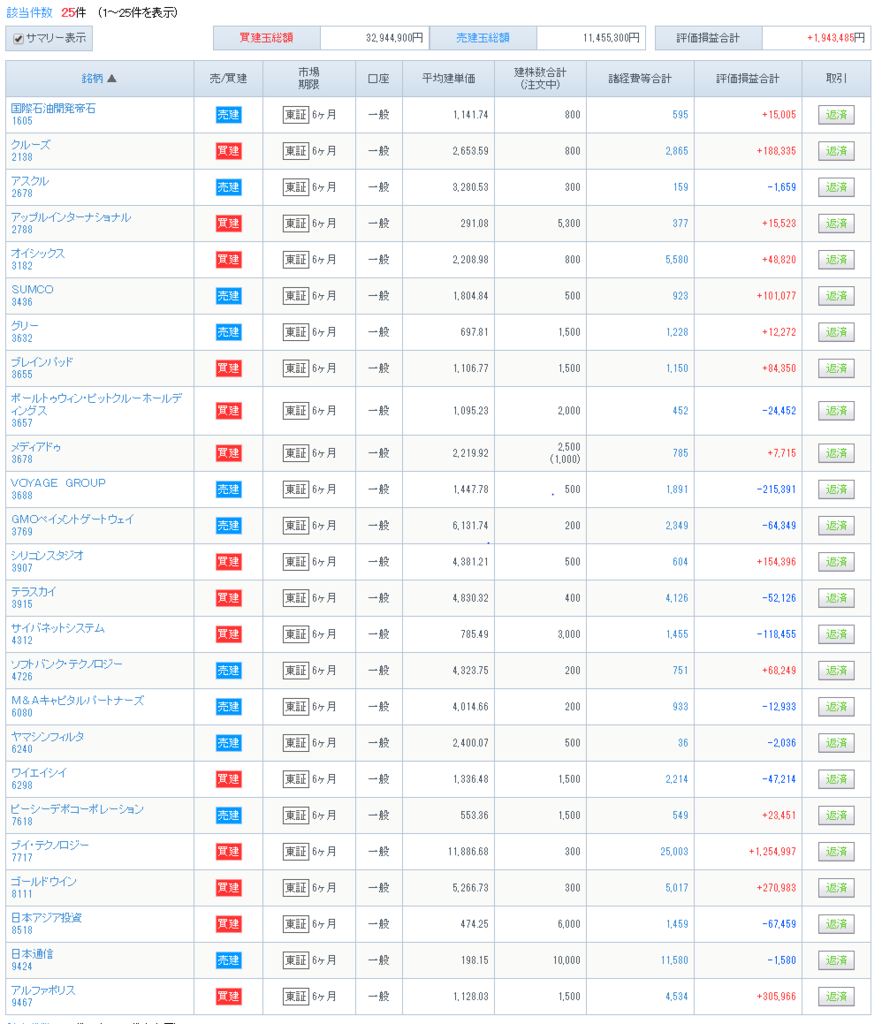Open テラスカイ stock link
The height and width of the screenshot is (1024, 882).
[33, 592]
